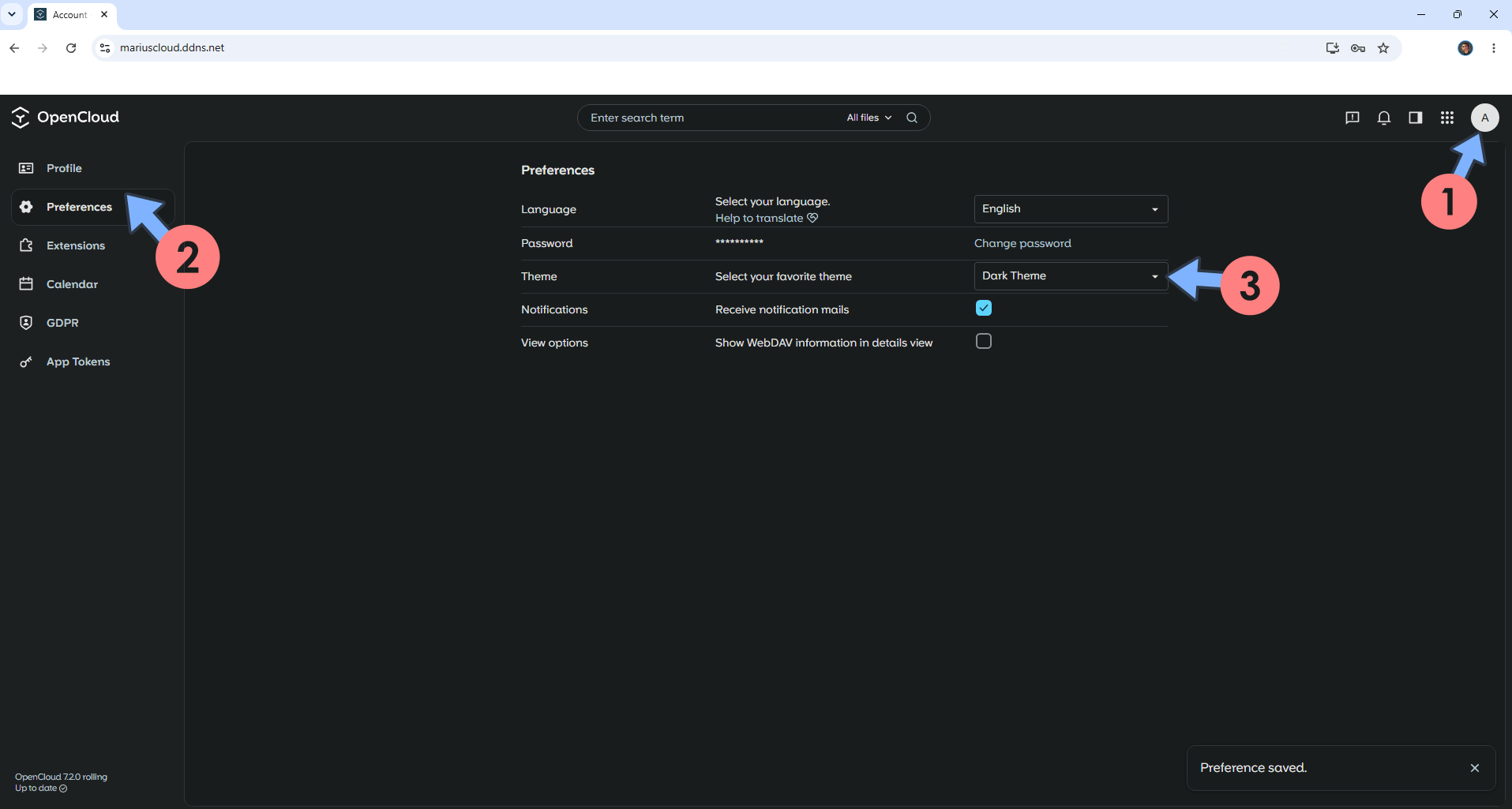The height and width of the screenshot is (809, 1512).
Task: Open the application switcher grid
Action: point(1447,118)
